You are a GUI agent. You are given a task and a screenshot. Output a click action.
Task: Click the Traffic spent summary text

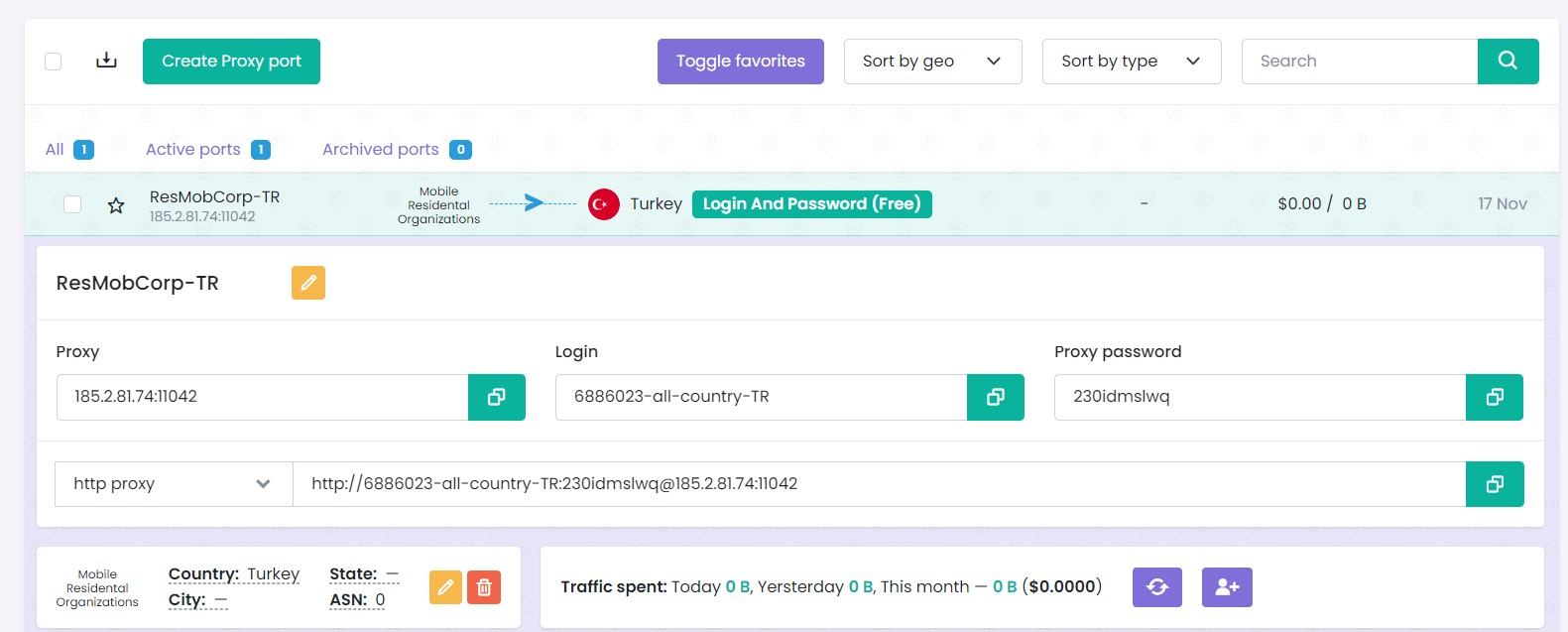(831, 587)
